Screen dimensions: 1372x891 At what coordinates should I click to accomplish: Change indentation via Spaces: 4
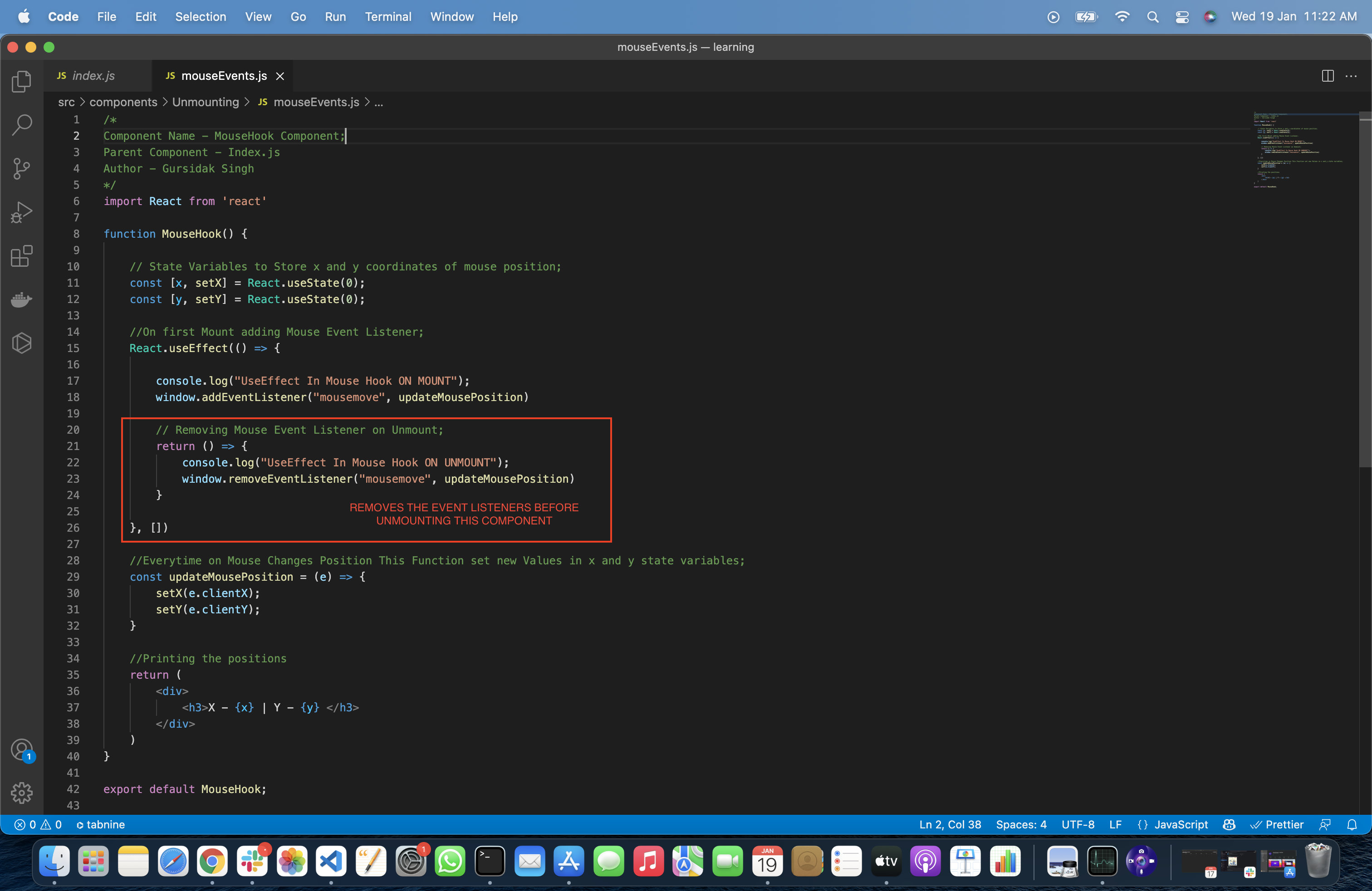pos(1021,825)
